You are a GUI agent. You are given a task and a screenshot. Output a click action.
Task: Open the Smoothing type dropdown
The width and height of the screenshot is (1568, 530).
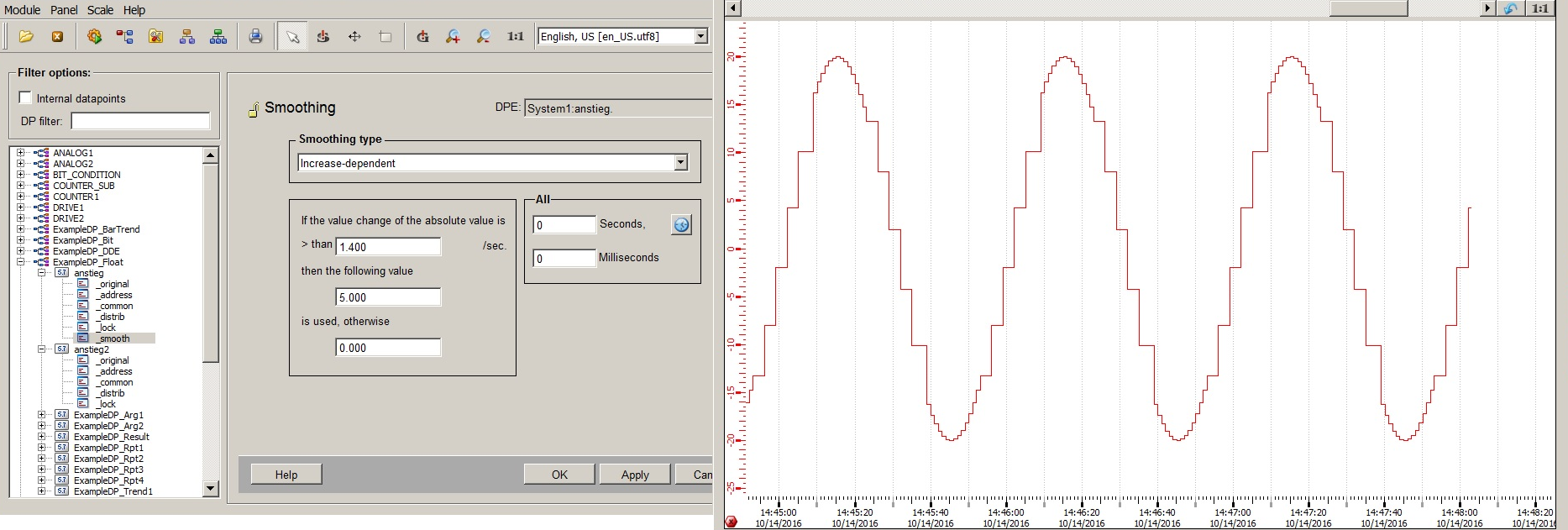click(x=681, y=163)
